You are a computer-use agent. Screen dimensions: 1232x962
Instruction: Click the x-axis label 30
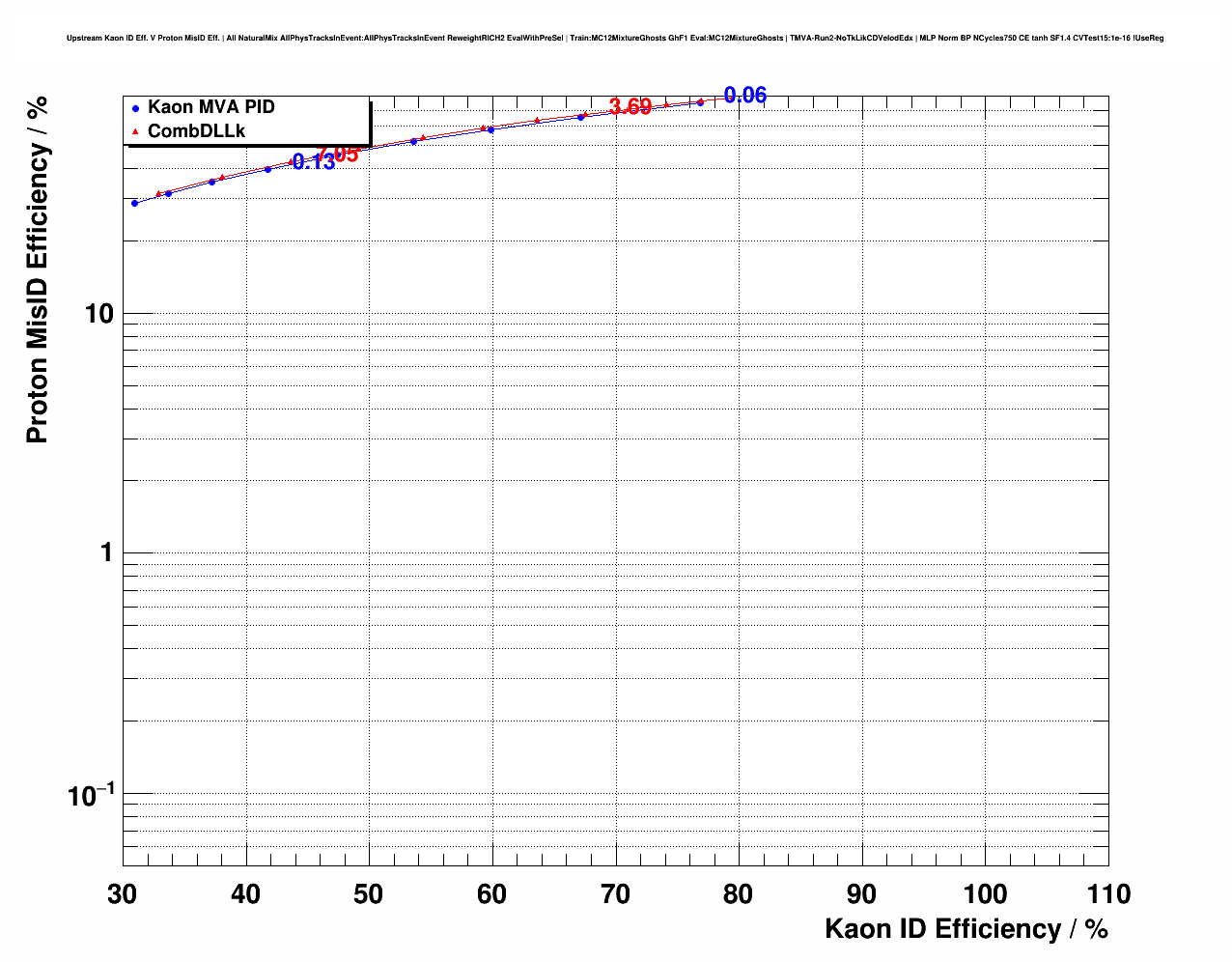(123, 894)
